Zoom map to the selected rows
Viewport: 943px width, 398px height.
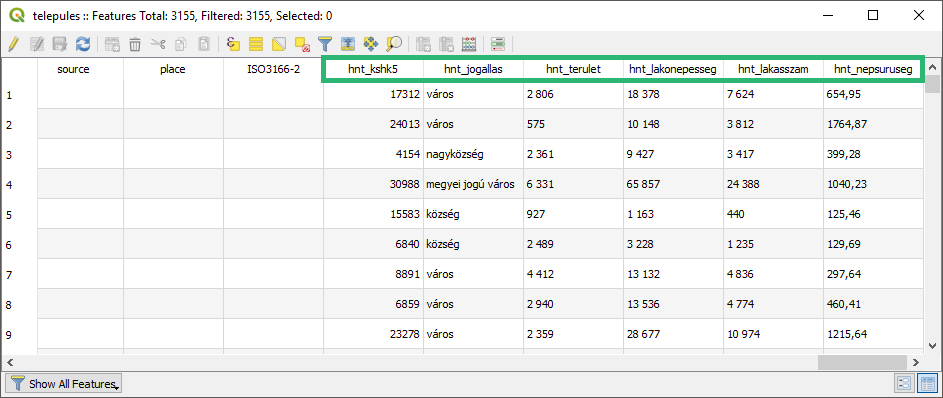(394, 43)
